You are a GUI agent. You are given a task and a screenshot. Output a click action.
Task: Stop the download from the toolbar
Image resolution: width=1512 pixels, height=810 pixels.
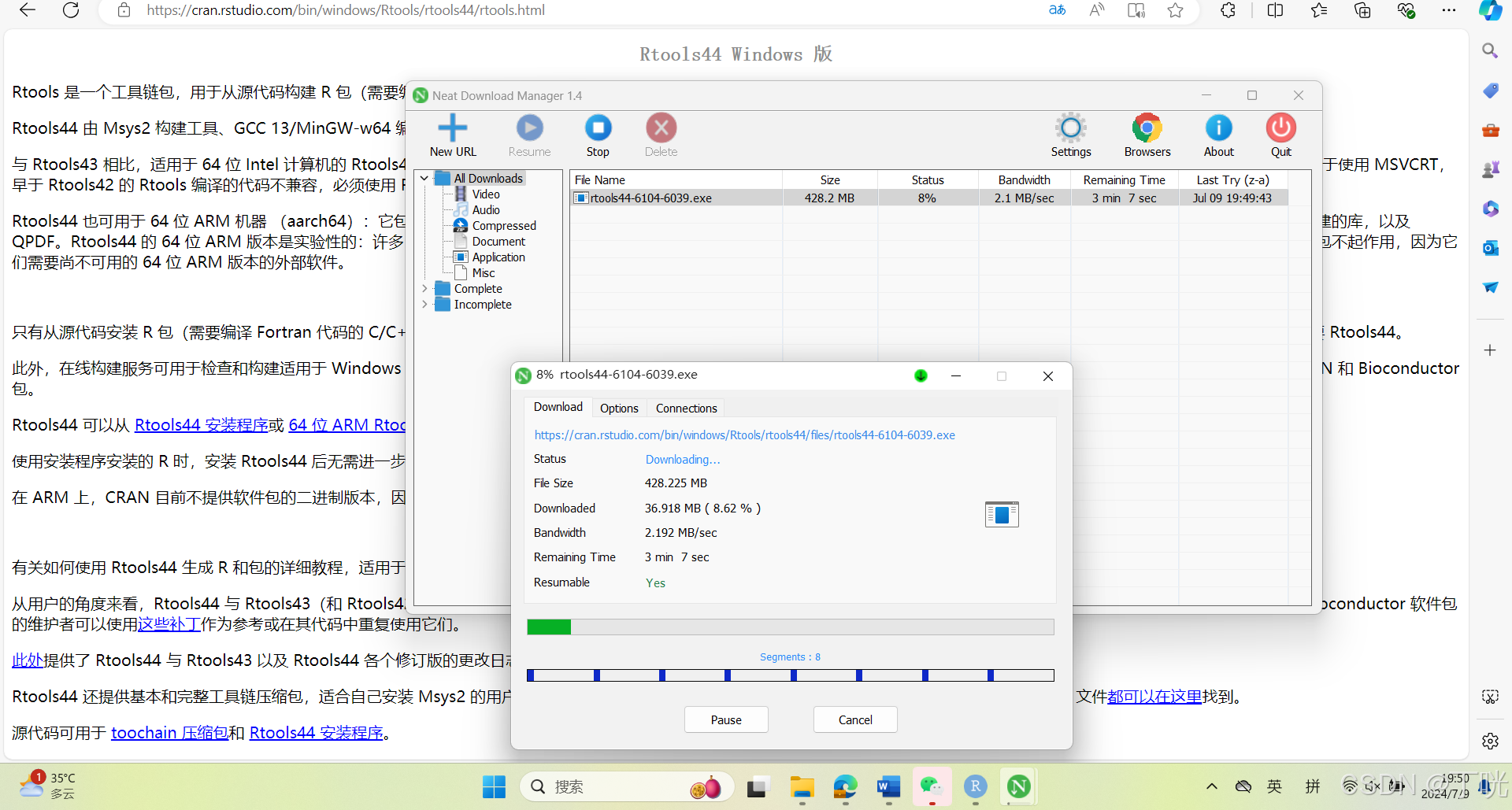click(598, 135)
